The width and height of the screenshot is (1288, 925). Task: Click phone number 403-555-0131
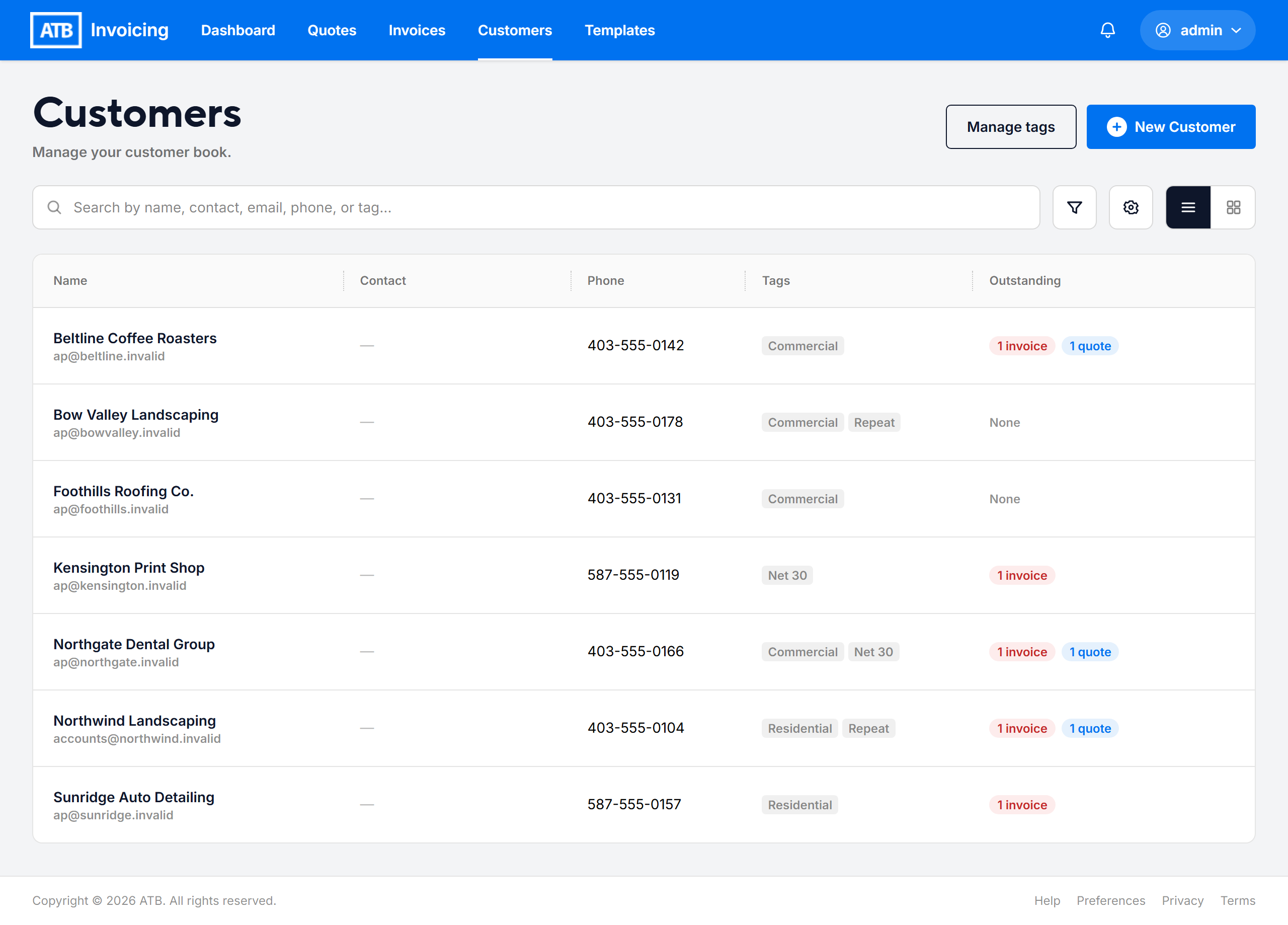(634, 498)
